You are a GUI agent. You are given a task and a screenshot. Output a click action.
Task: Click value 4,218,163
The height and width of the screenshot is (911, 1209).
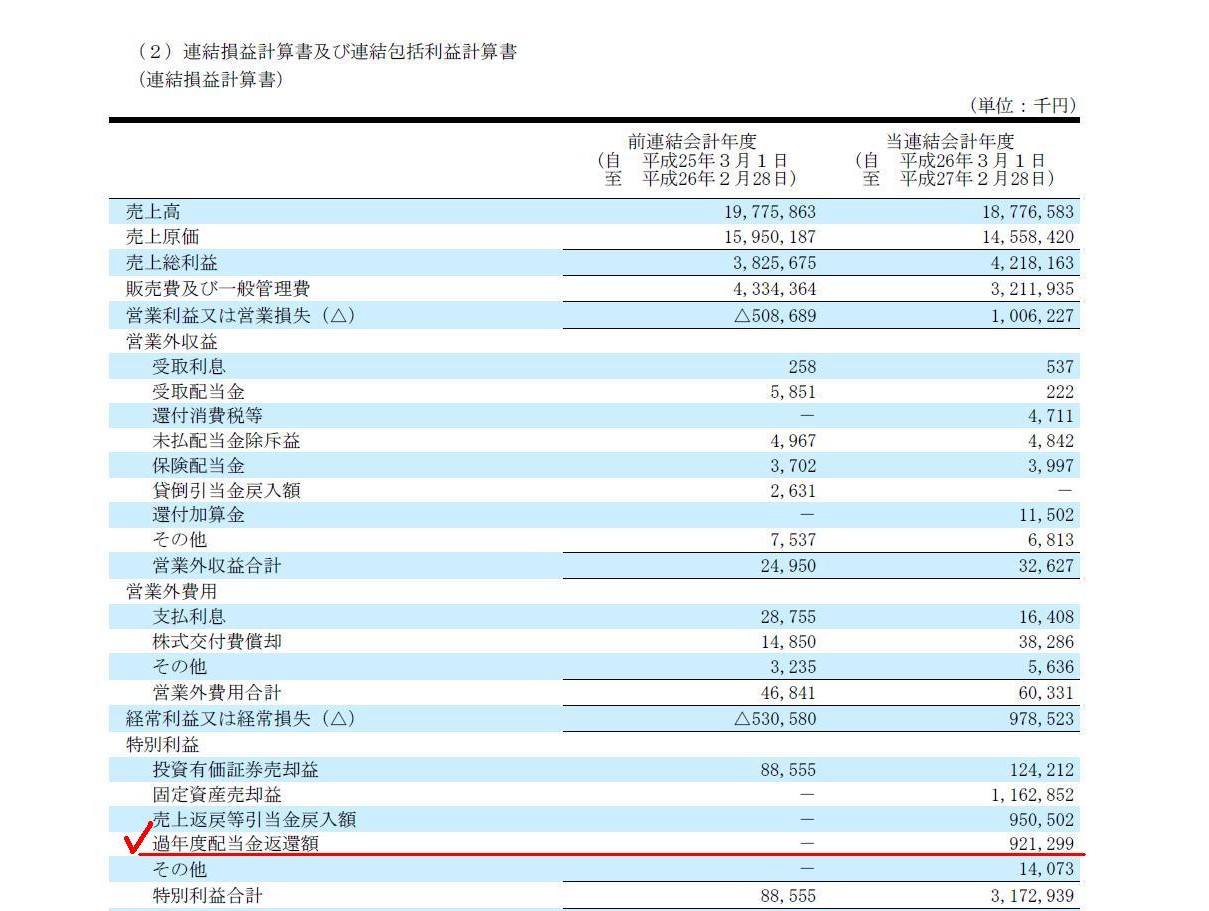[1032, 263]
